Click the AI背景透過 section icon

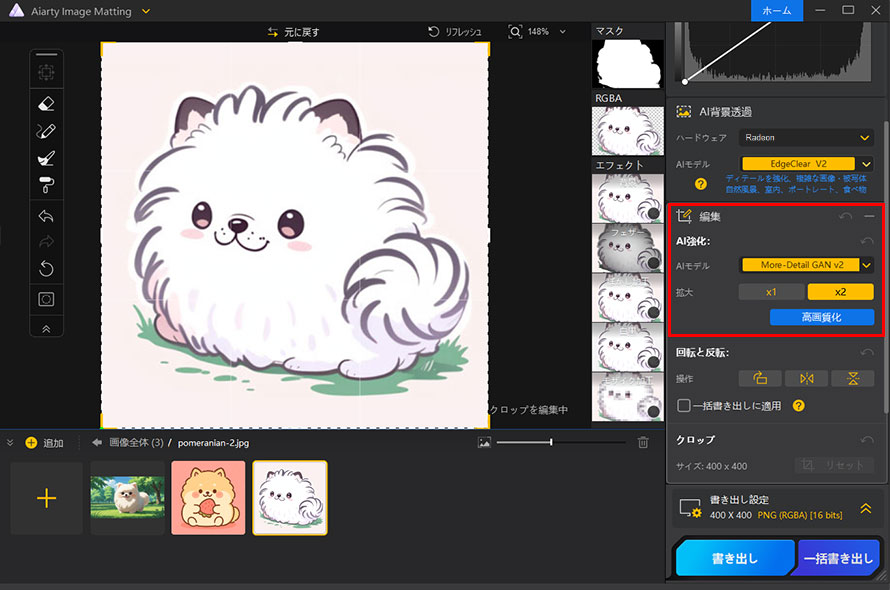click(x=683, y=111)
